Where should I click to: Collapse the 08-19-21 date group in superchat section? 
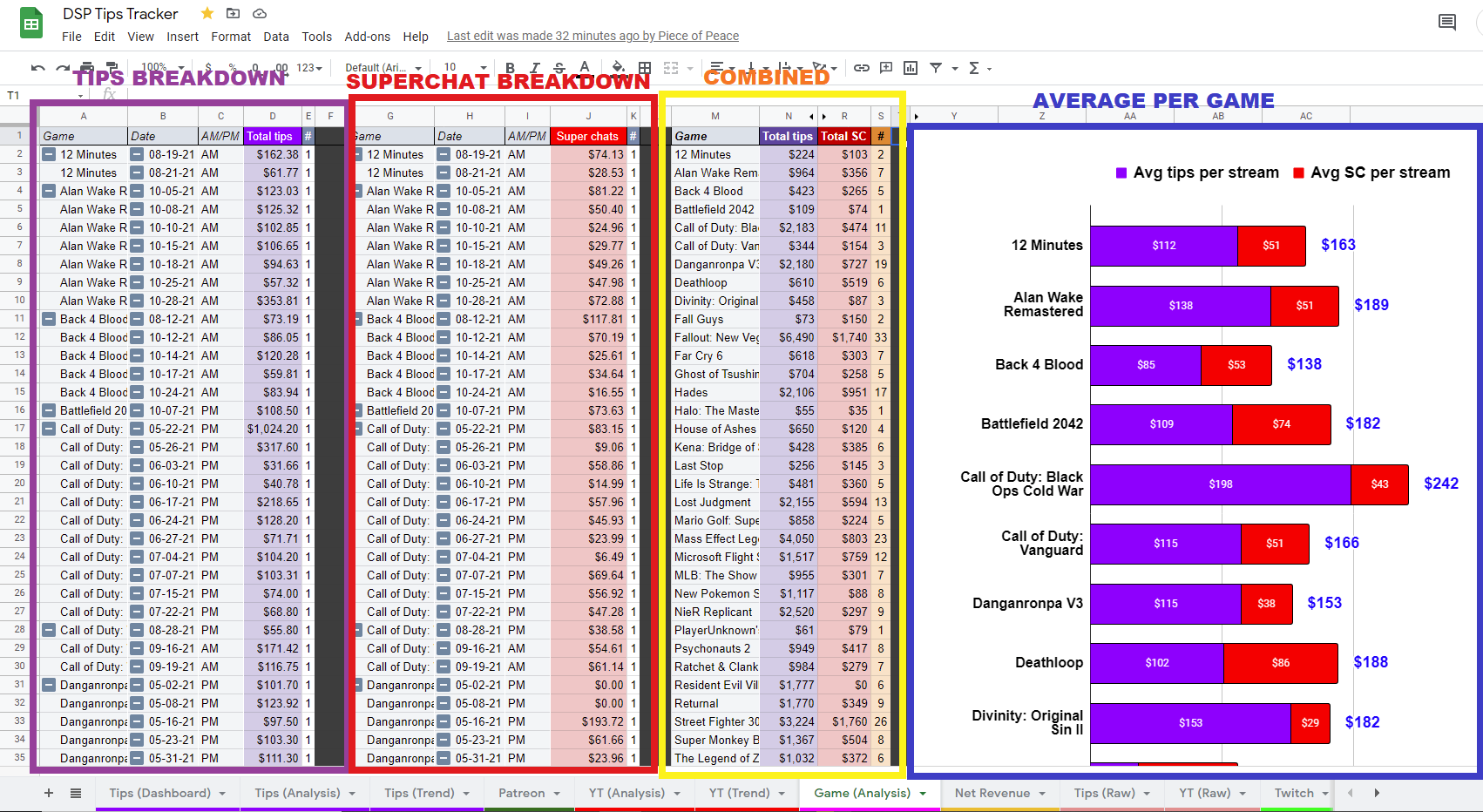coord(444,154)
